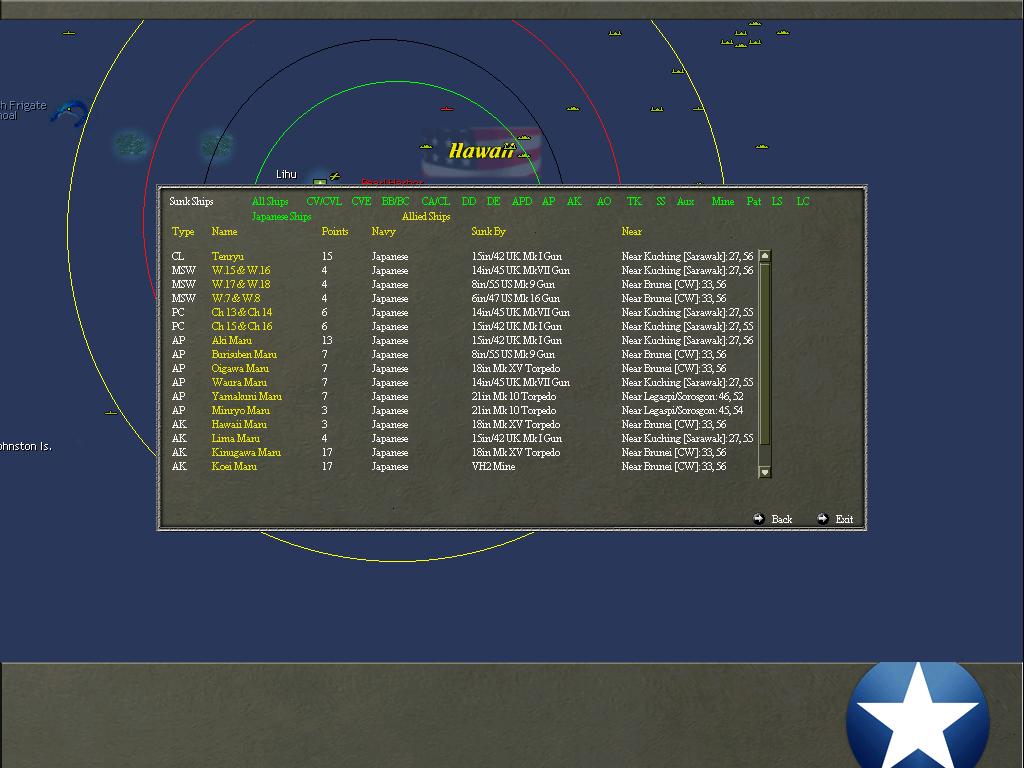Click the red ship icon near Hawaii
Screen dimensions: 1024x768
click(447, 109)
